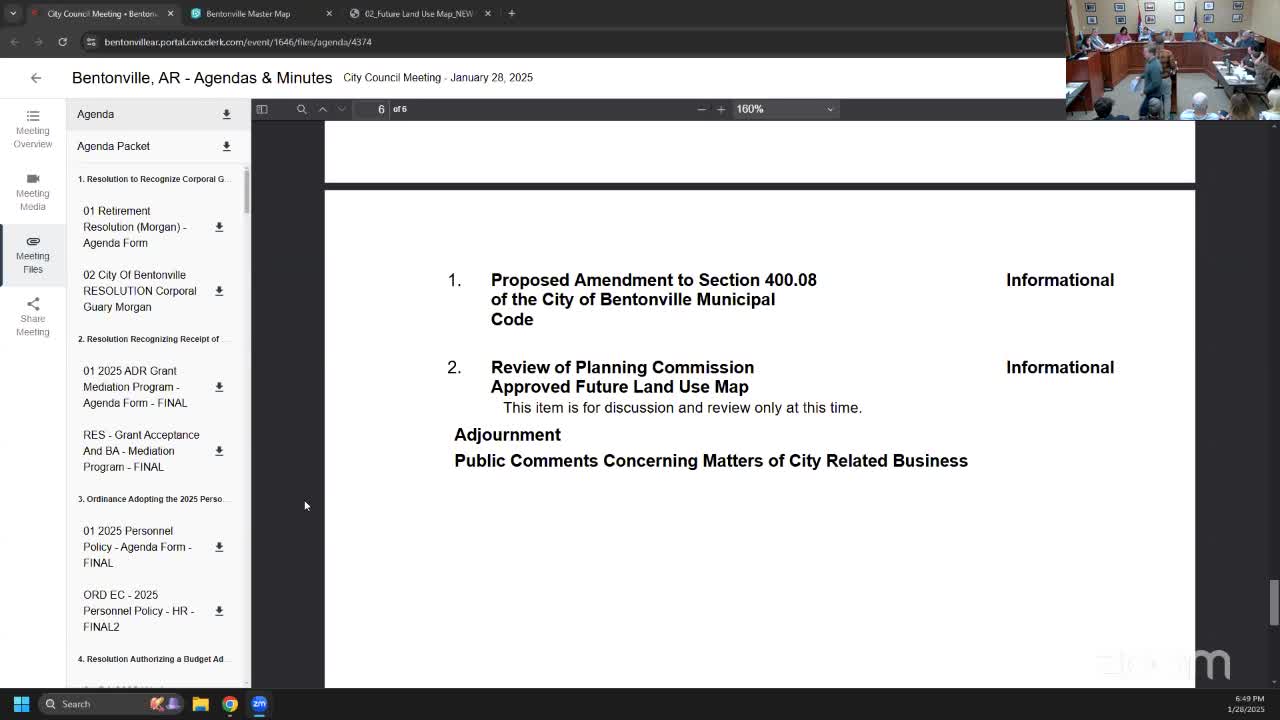Image resolution: width=1280 pixels, height=720 pixels.
Task: Click the file list panel scrollbar
Action: 247,190
